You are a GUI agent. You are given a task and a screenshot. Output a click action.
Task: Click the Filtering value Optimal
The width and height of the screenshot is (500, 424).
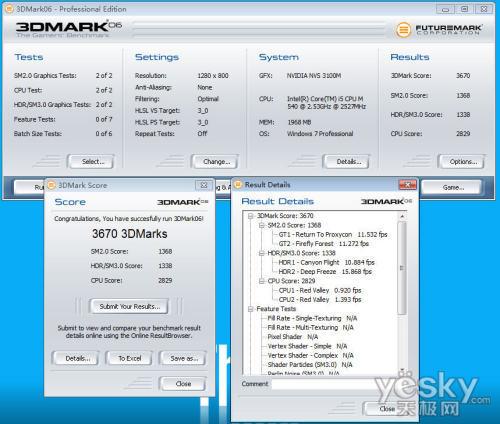point(208,99)
